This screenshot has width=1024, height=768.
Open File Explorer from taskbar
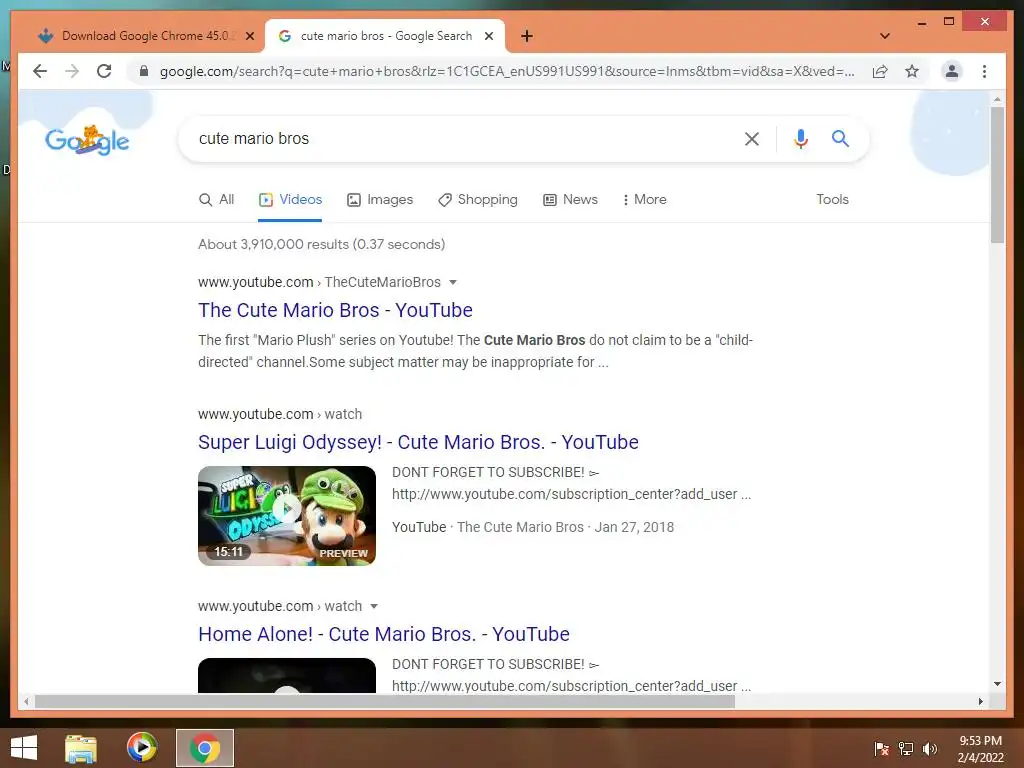(80, 748)
